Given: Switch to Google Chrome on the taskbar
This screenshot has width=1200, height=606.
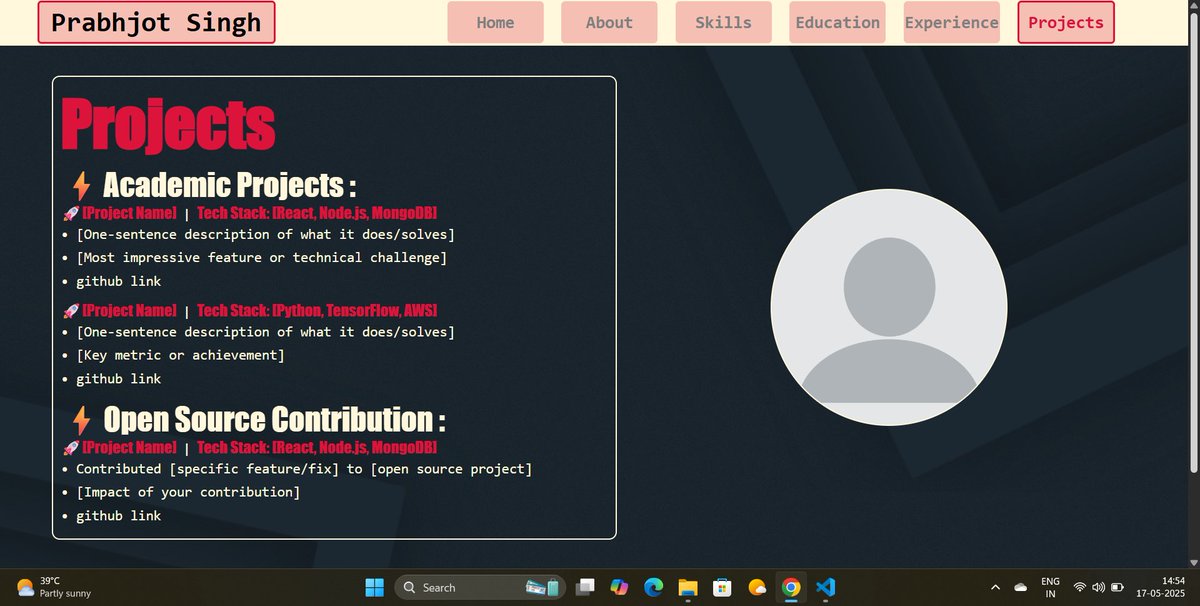Looking at the screenshot, I should click(x=790, y=587).
